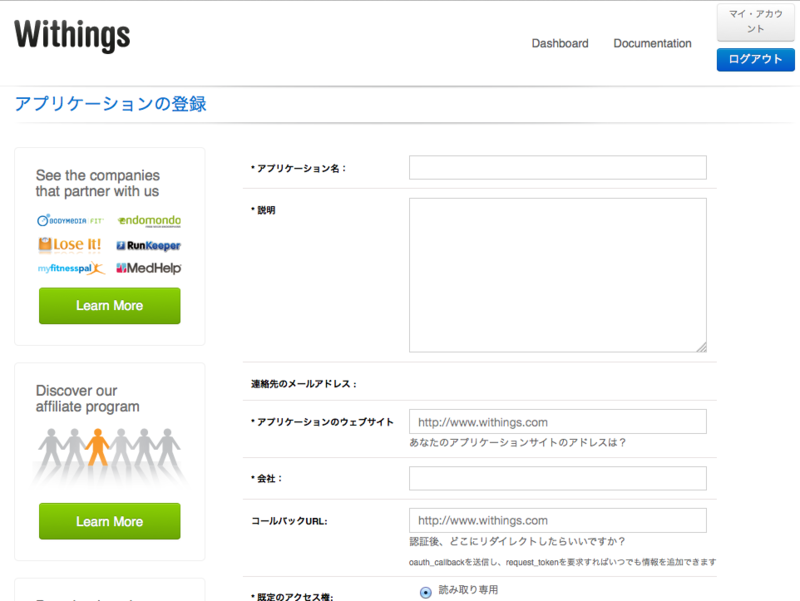Click the oauth_callback help note text

[562, 562]
